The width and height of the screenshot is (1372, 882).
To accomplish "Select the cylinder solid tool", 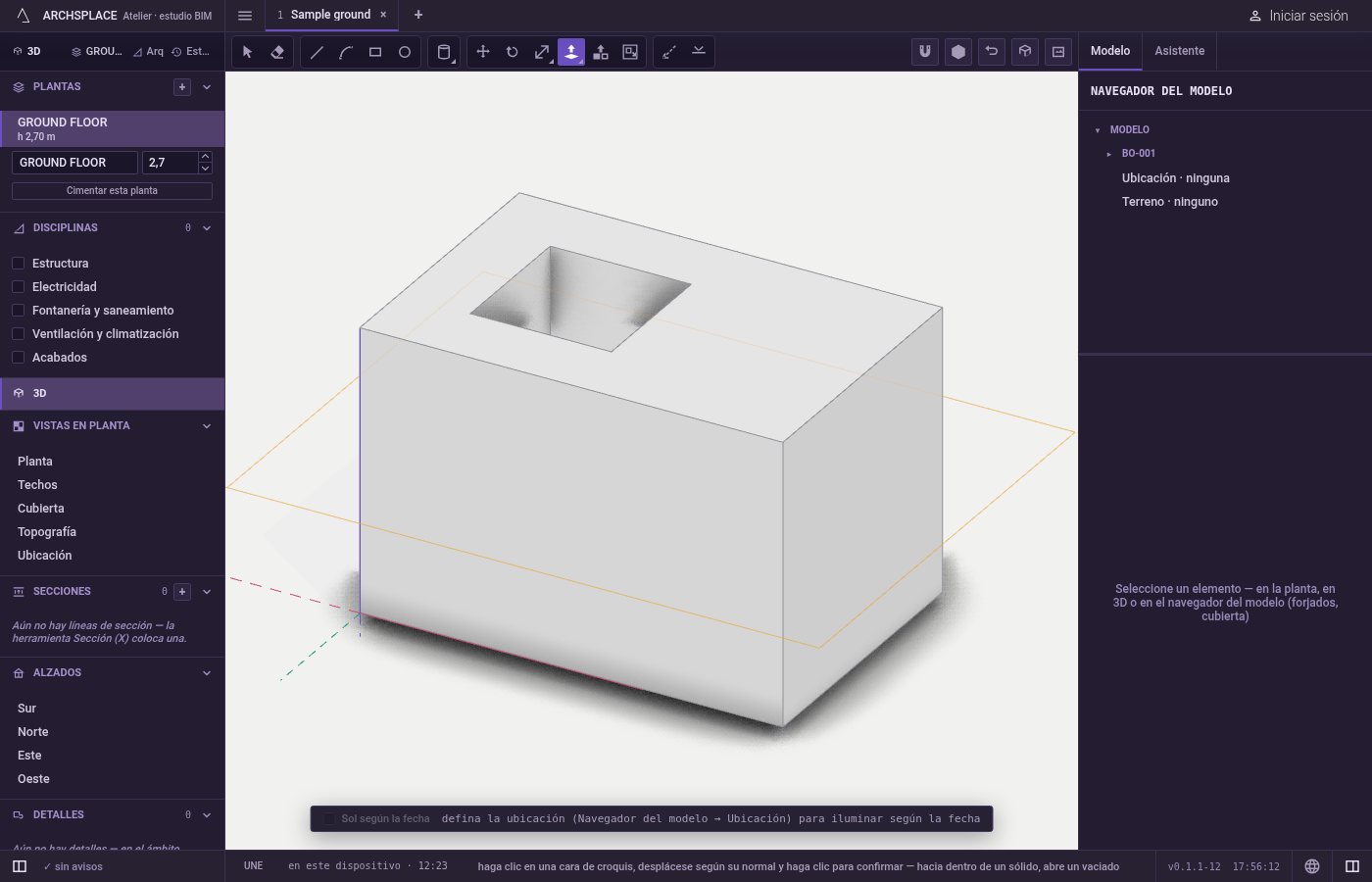I will (444, 52).
